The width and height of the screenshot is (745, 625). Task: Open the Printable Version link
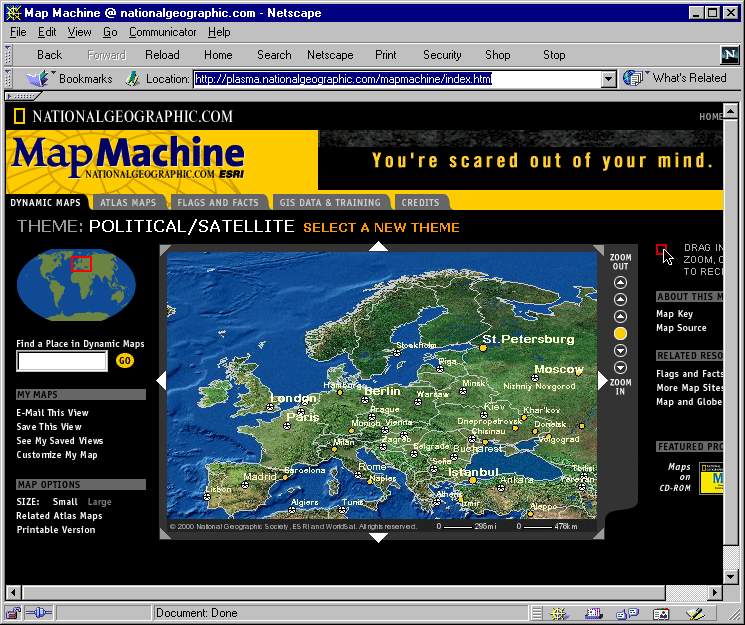point(55,530)
